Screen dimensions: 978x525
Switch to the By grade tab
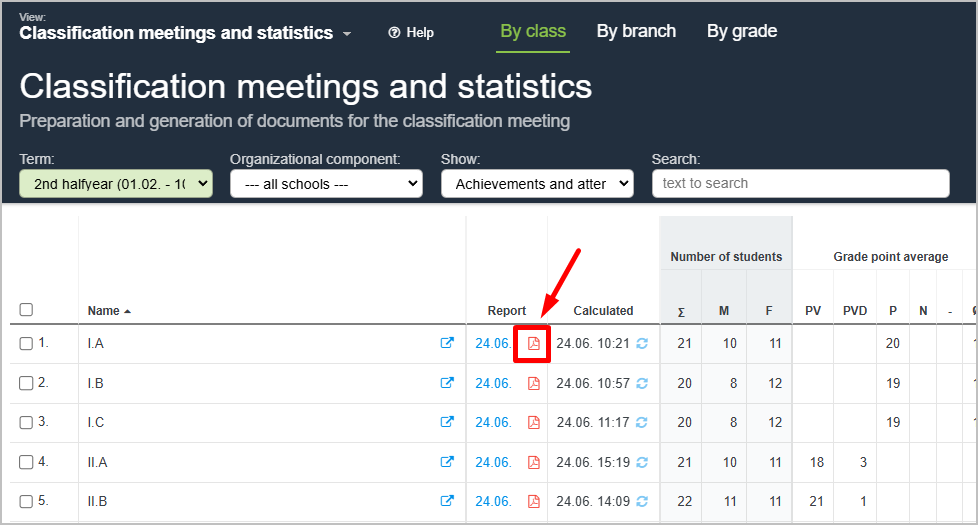click(x=741, y=31)
